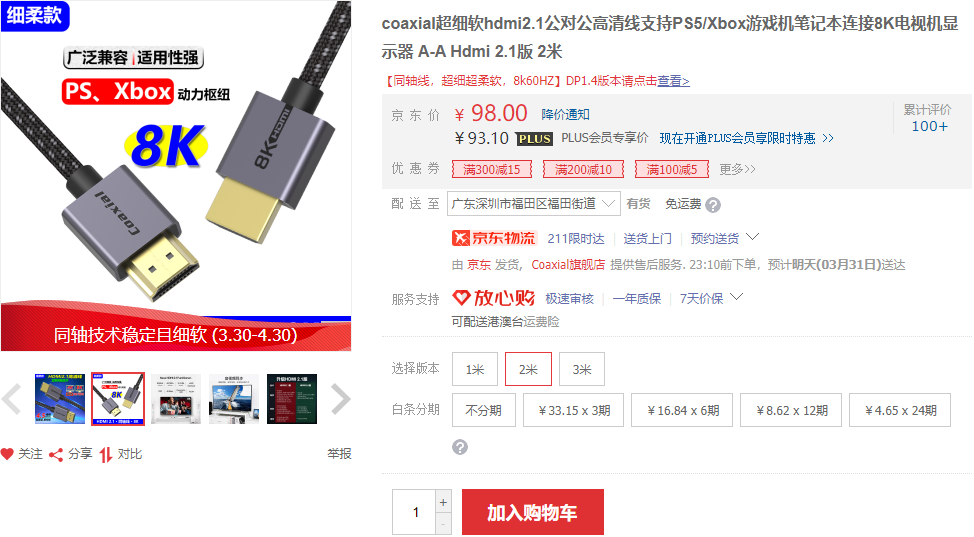Click the 满200减10 coupon

click(583, 169)
